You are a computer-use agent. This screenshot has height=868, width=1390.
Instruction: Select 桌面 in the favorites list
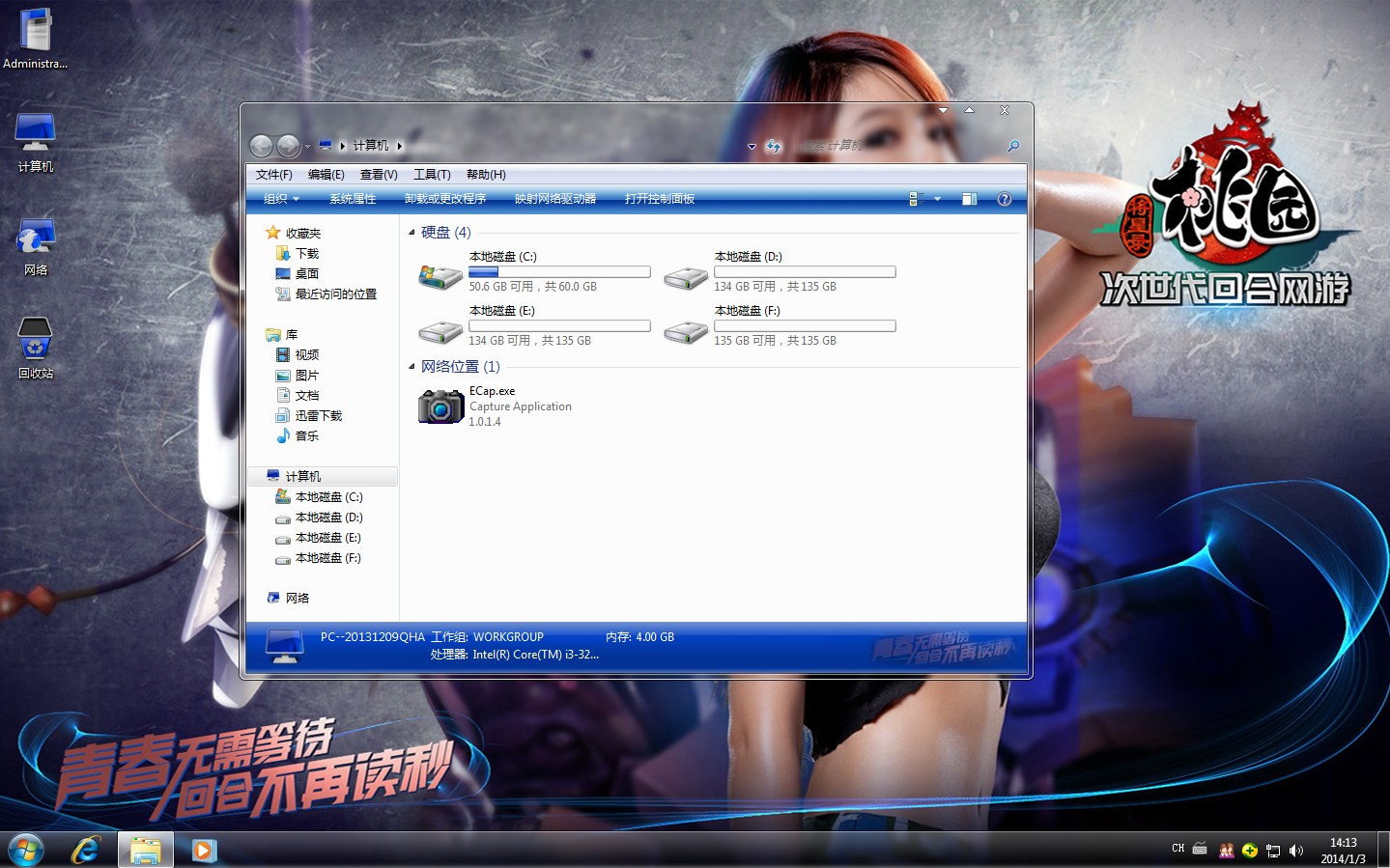[x=297, y=273]
